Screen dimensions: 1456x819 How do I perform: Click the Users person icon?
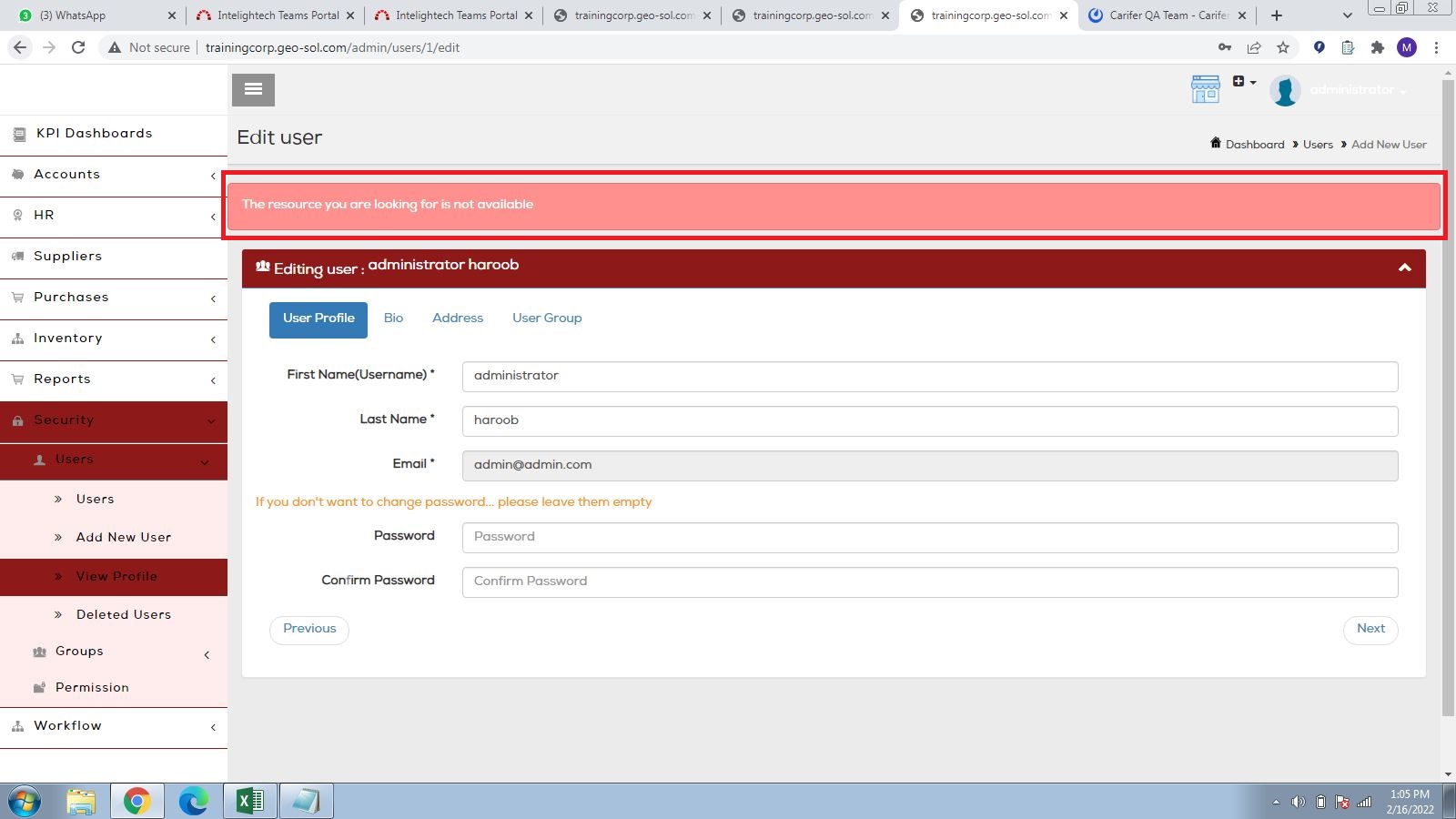click(x=39, y=460)
